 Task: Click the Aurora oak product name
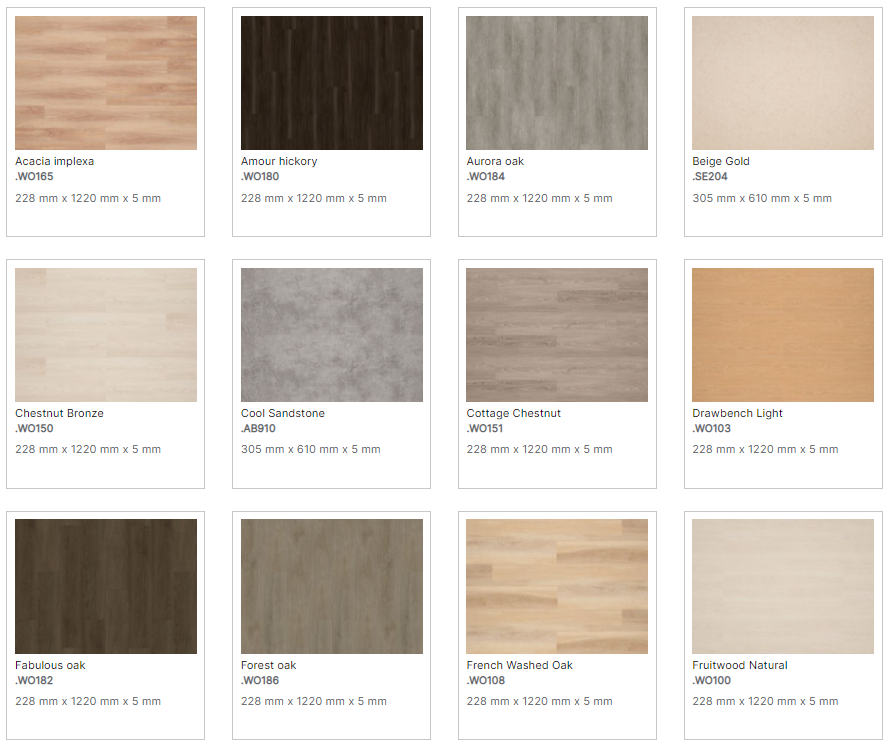(x=495, y=161)
